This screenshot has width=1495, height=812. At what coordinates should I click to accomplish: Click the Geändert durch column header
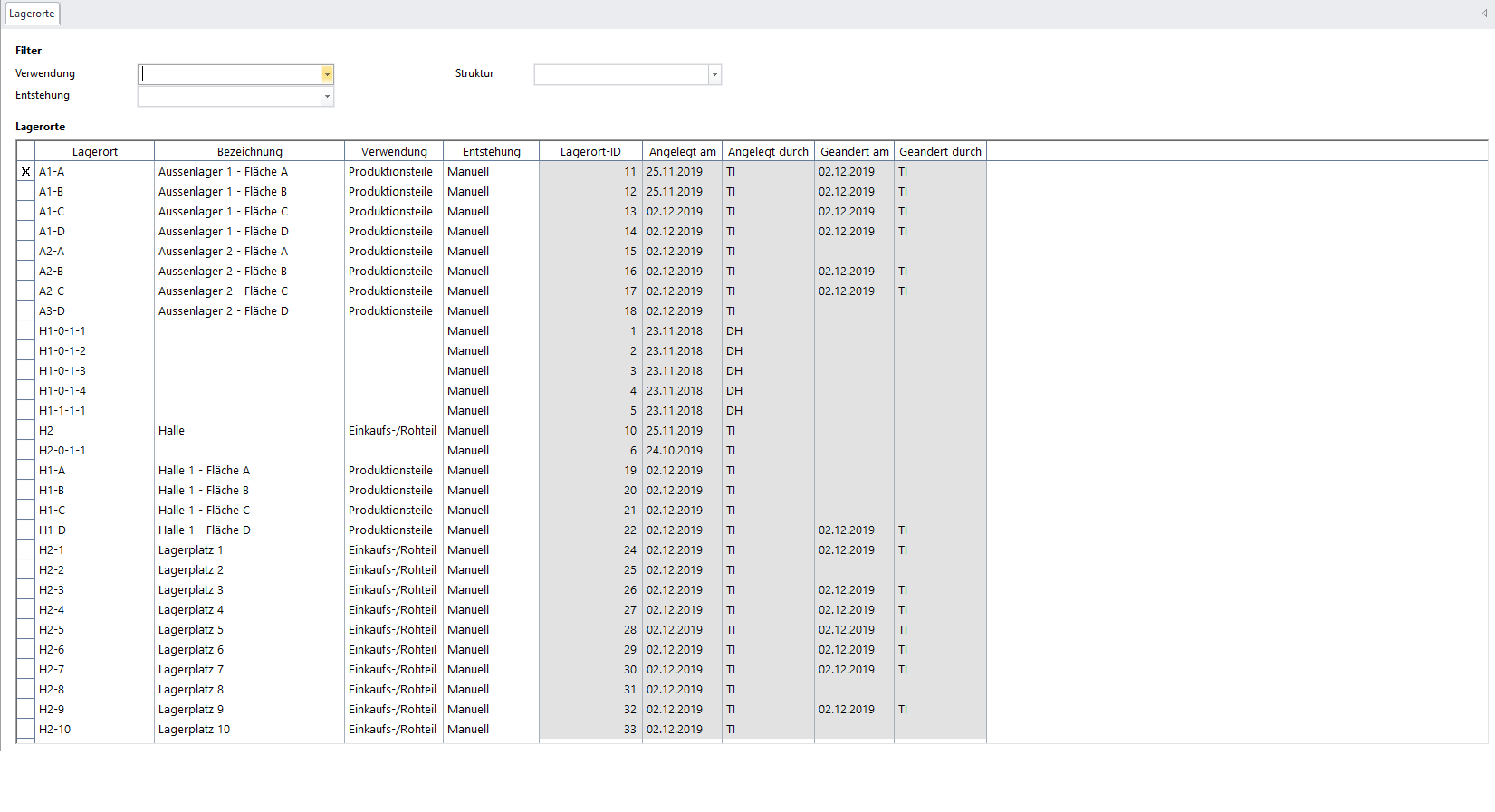coord(940,152)
